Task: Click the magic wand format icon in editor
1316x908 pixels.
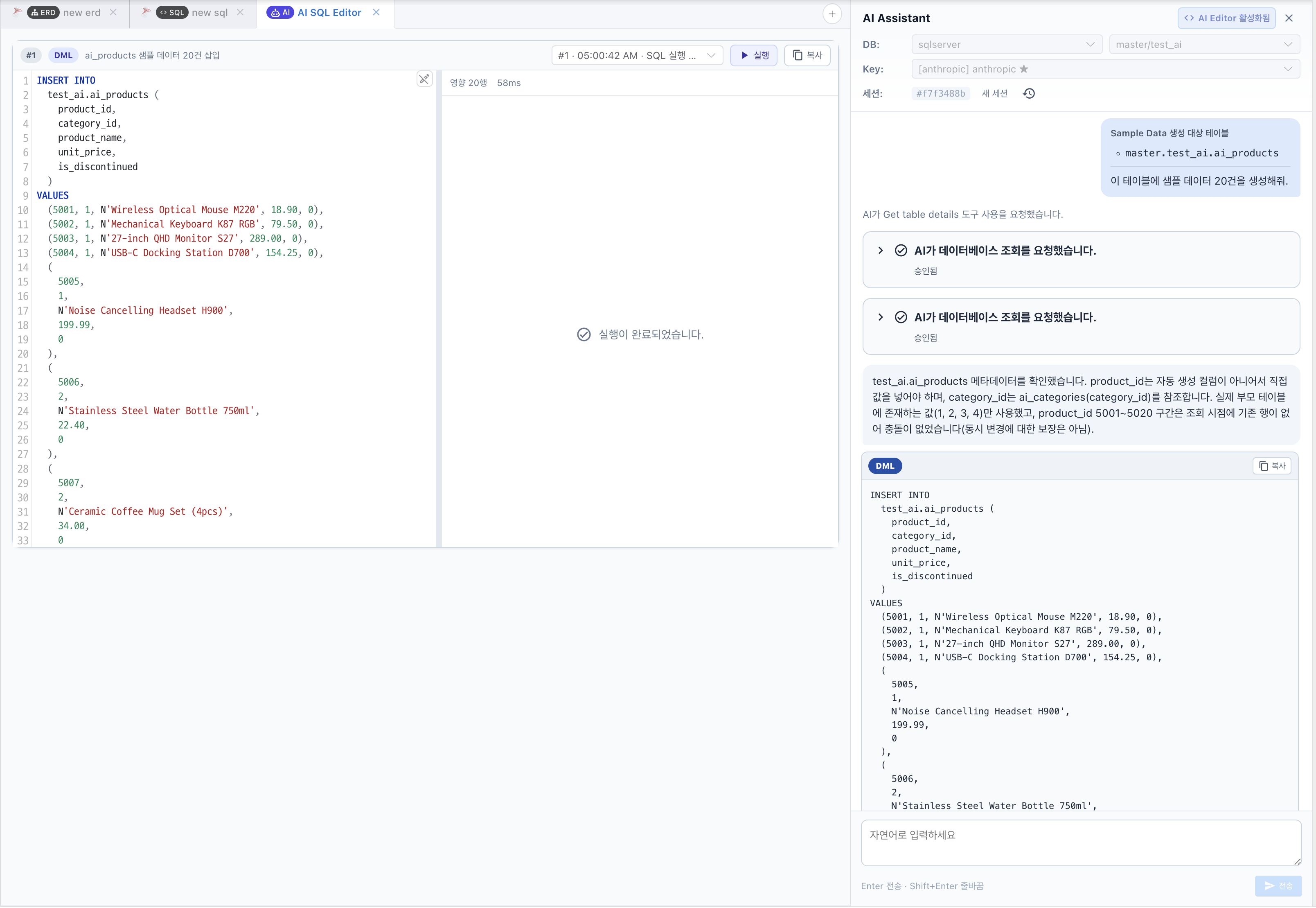Action: (x=424, y=79)
